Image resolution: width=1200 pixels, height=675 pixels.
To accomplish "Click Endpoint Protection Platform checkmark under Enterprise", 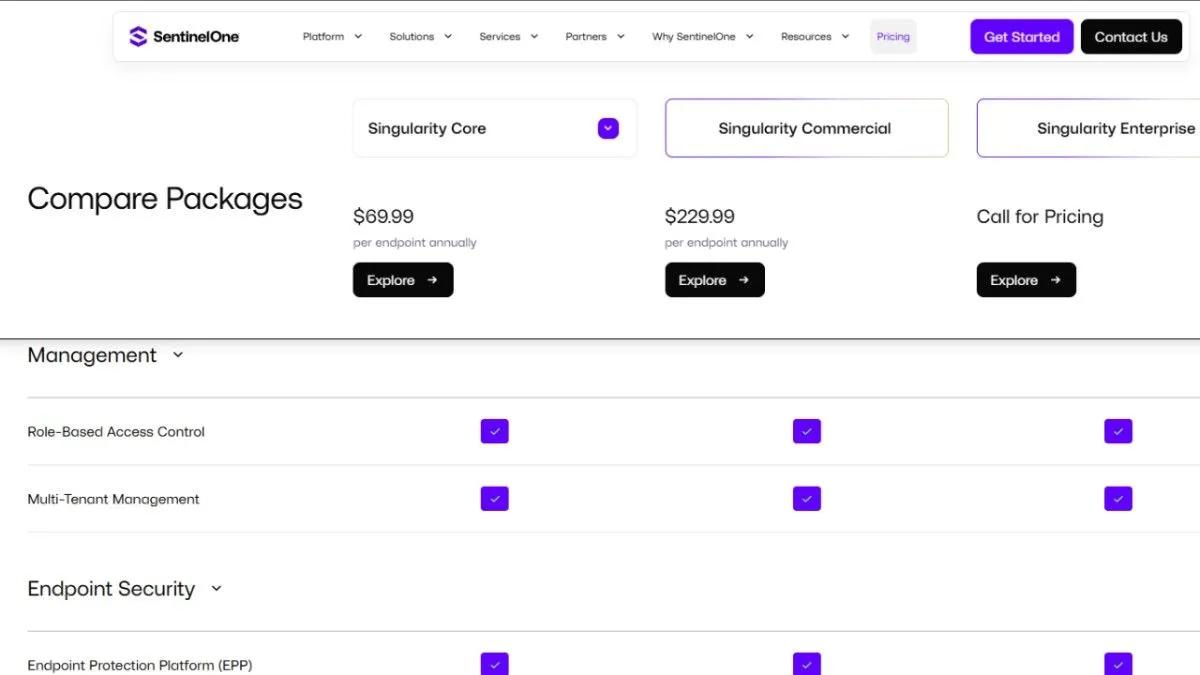I will click(1118, 664).
